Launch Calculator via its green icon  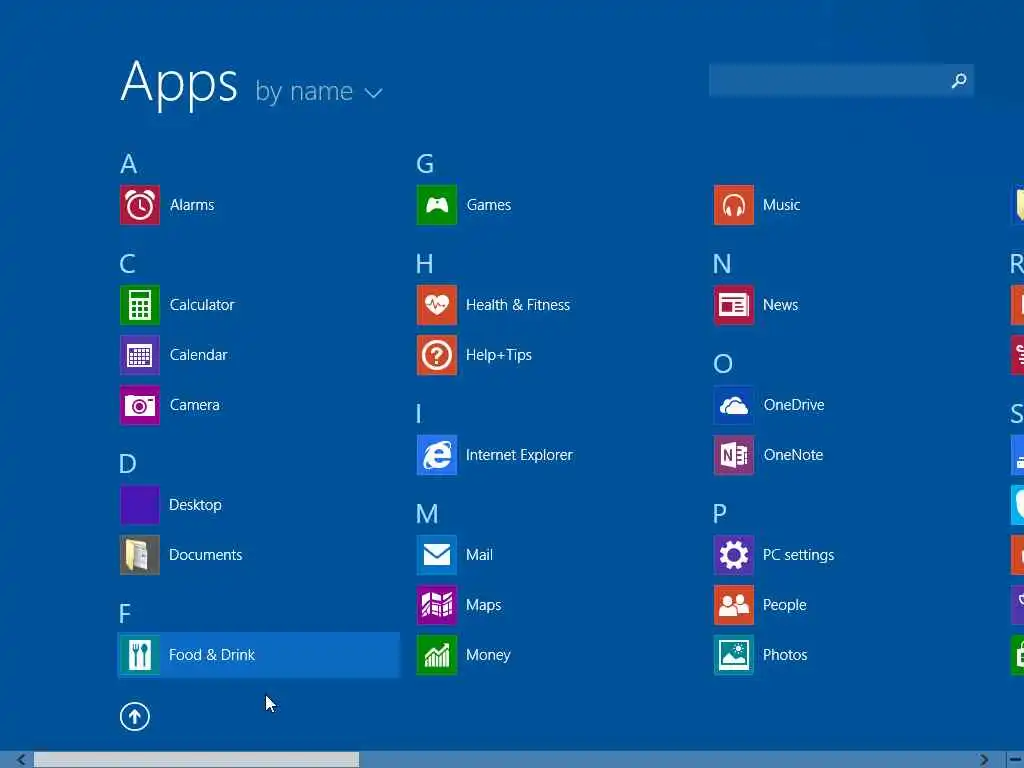140,305
